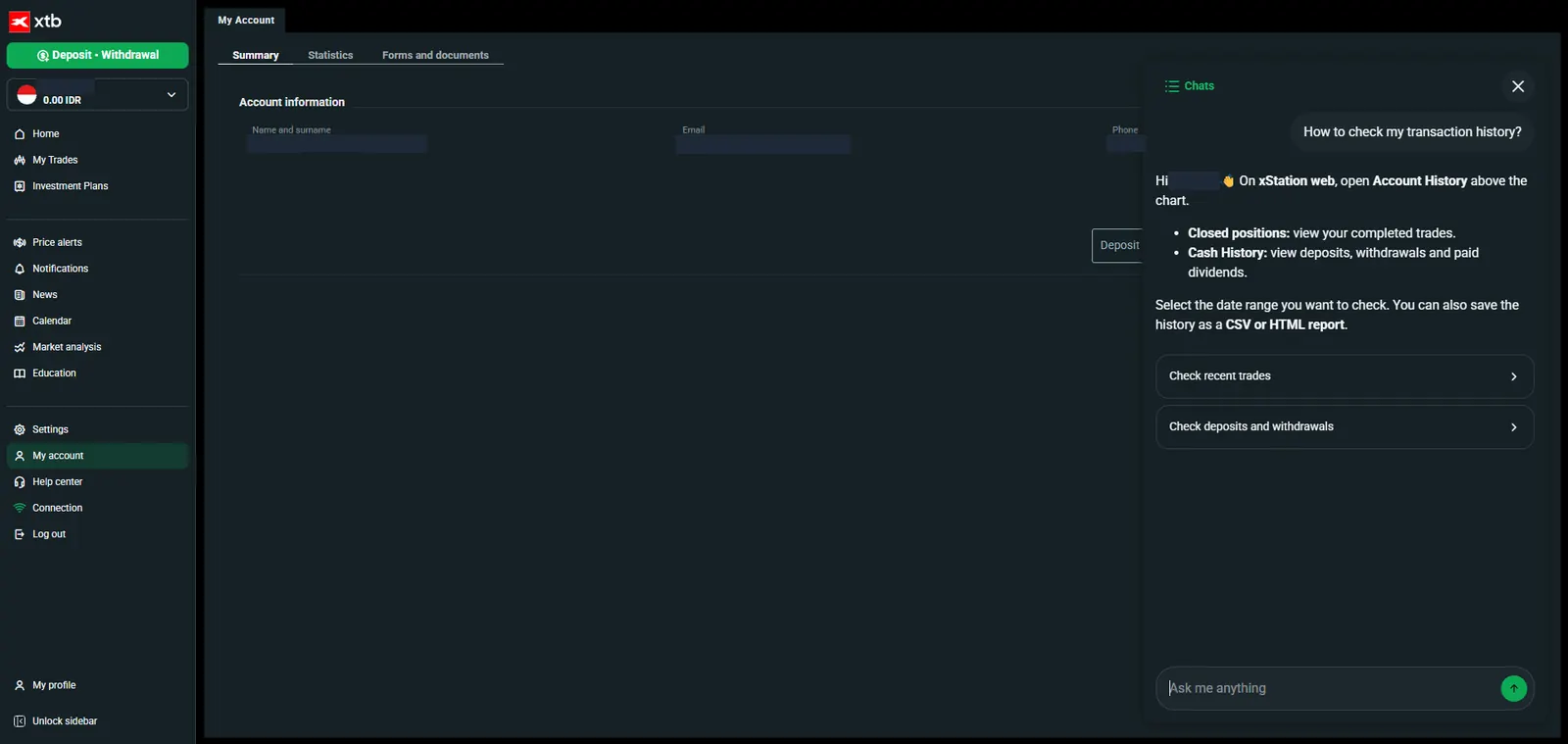Click the Education book icon
Viewport: 1568px width, 744px height.
pyautogui.click(x=20, y=373)
